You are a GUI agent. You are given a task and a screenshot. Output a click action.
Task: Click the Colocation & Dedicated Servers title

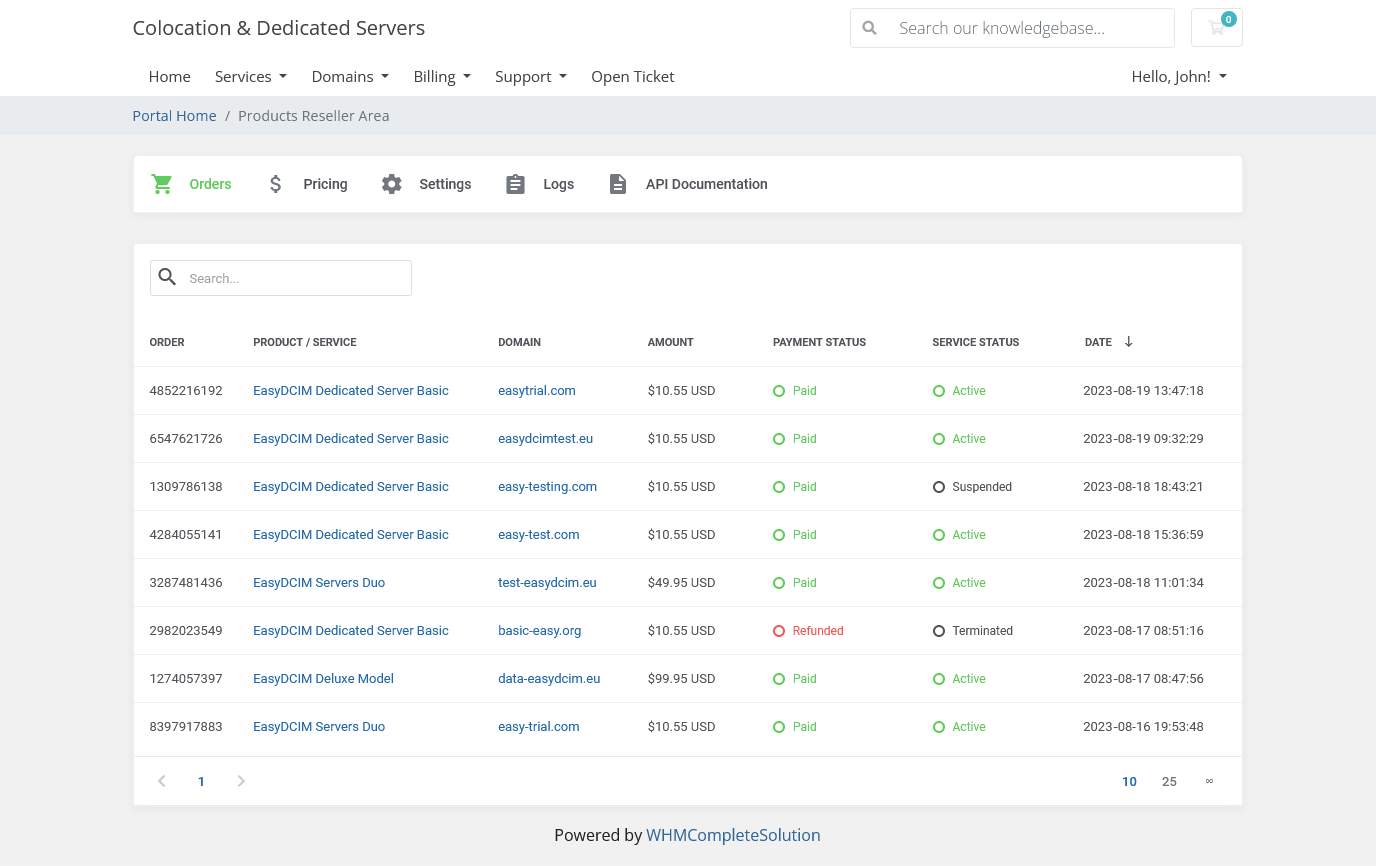tap(279, 28)
